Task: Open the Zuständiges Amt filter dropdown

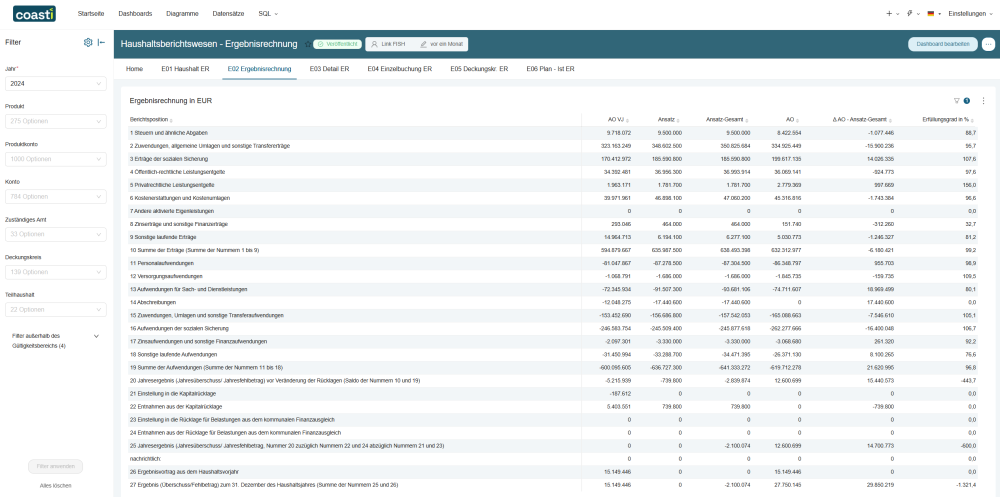Action: click(55, 234)
